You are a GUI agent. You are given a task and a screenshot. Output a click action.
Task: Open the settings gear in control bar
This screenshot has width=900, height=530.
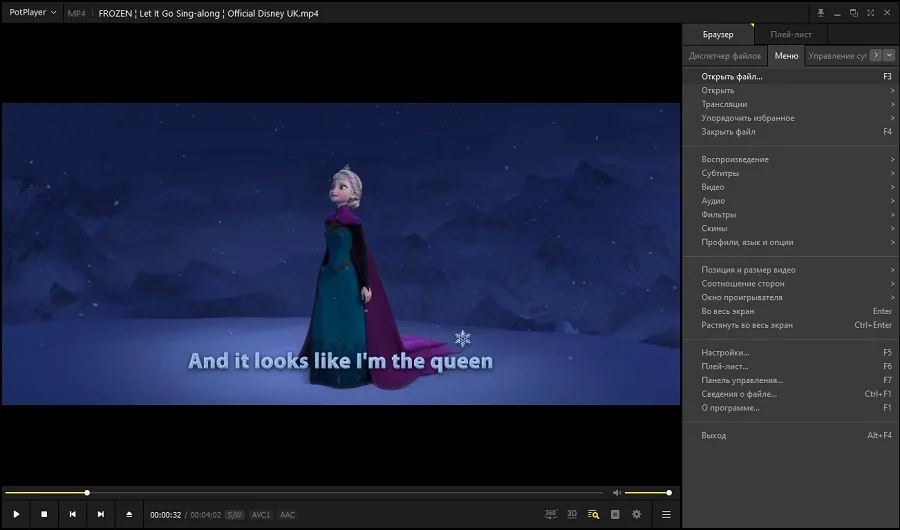pos(636,514)
